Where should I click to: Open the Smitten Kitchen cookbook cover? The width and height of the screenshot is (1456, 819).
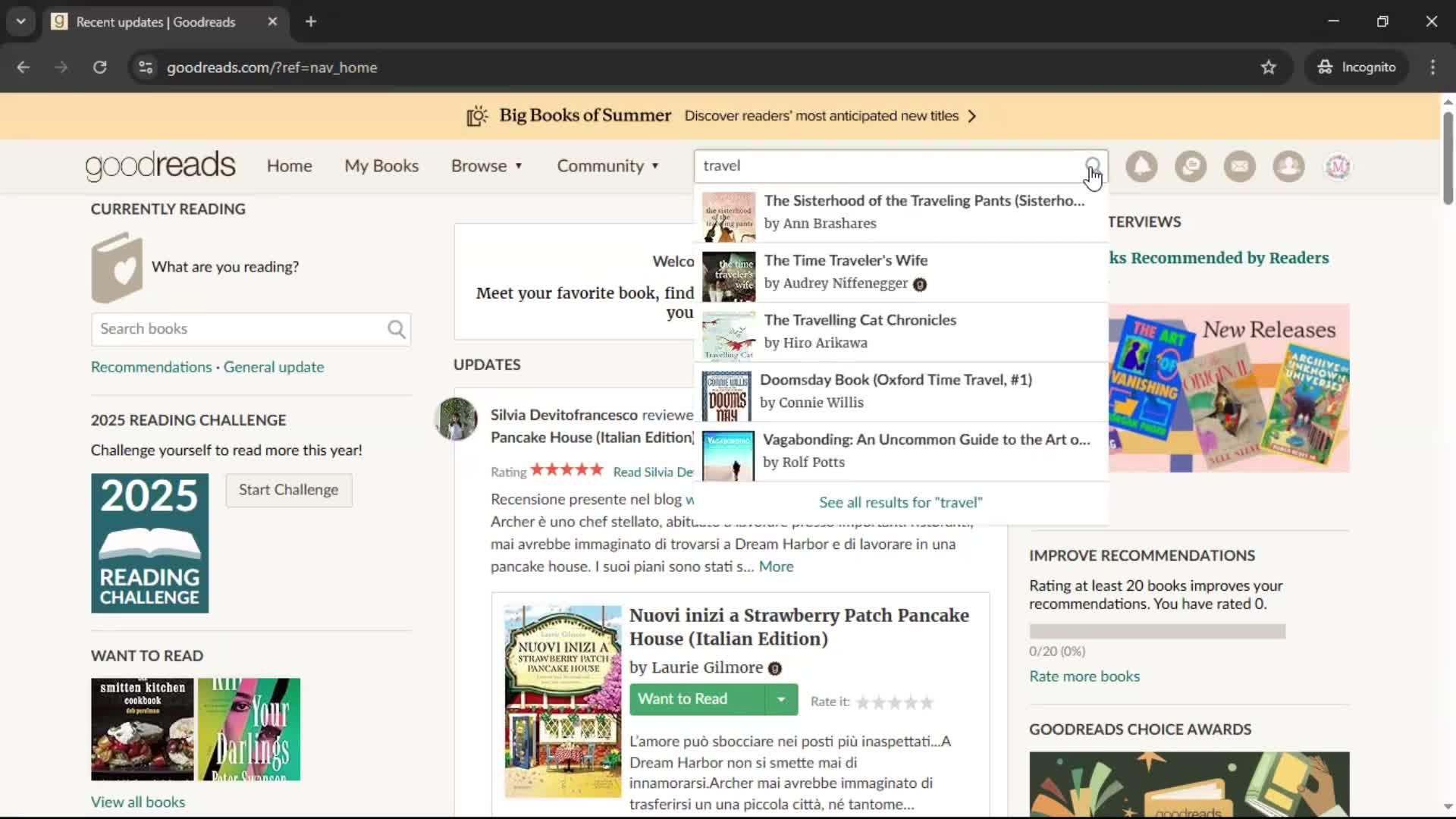click(143, 730)
